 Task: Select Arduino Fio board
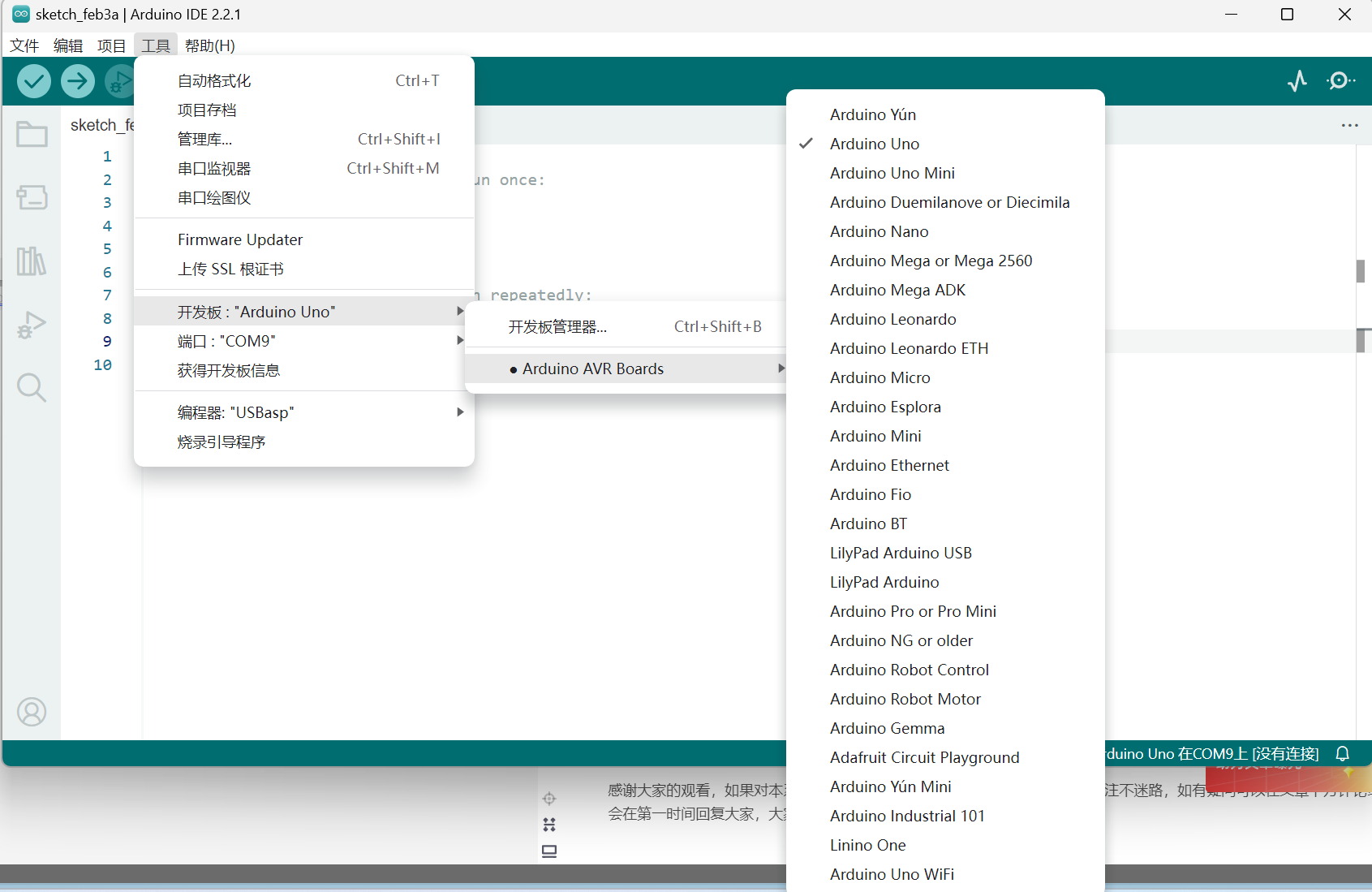945,494
